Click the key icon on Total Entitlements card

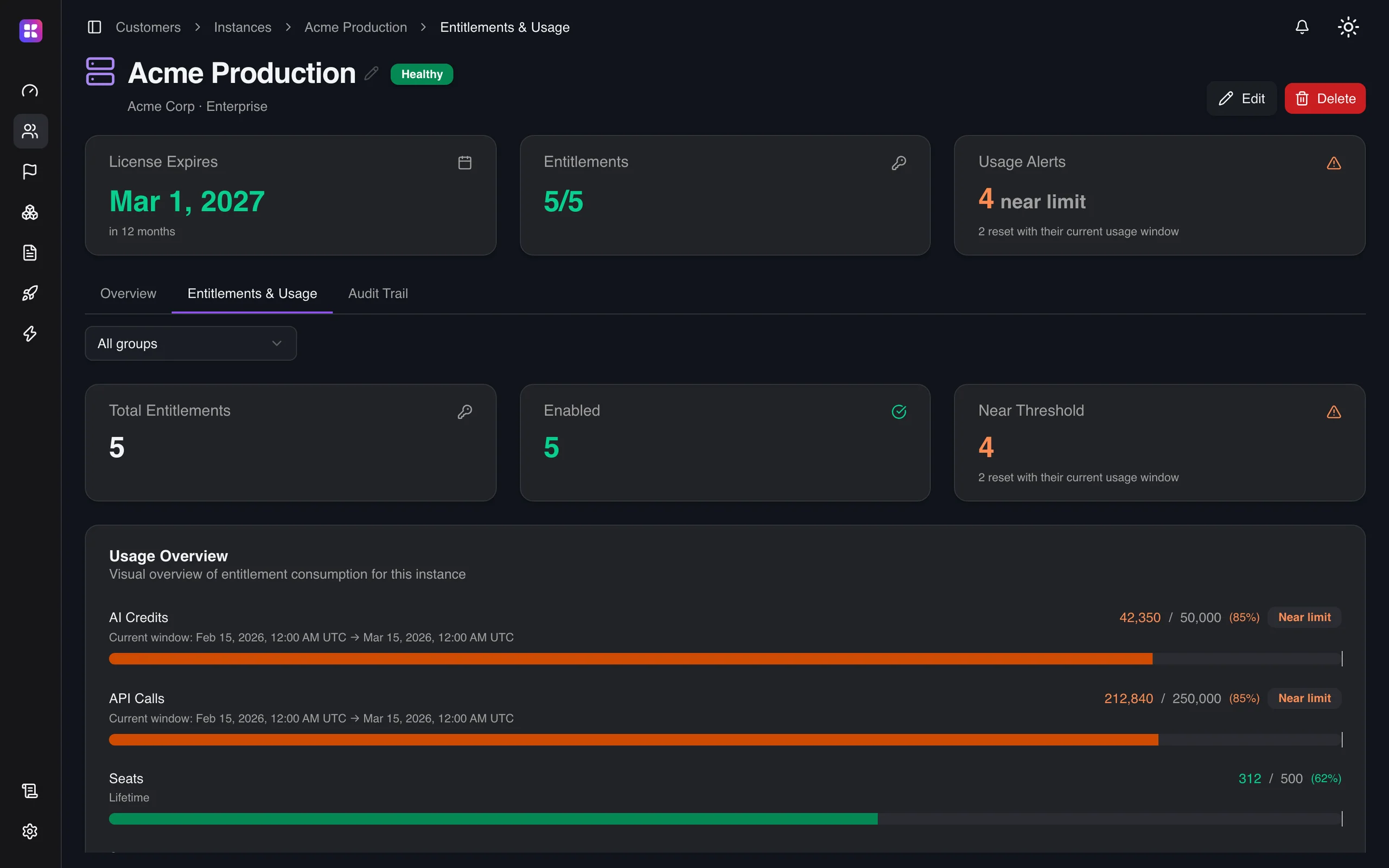pyautogui.click(x=465, y=412)
